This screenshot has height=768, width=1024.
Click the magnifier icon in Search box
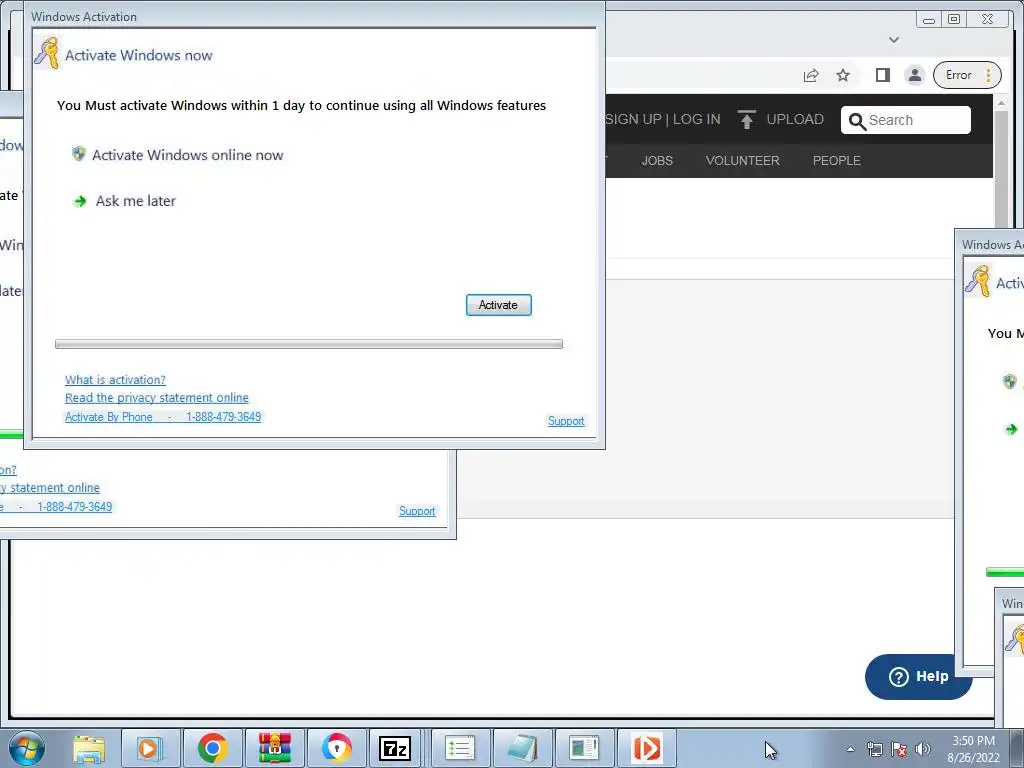pyautogui.click(x=857, y=121)
